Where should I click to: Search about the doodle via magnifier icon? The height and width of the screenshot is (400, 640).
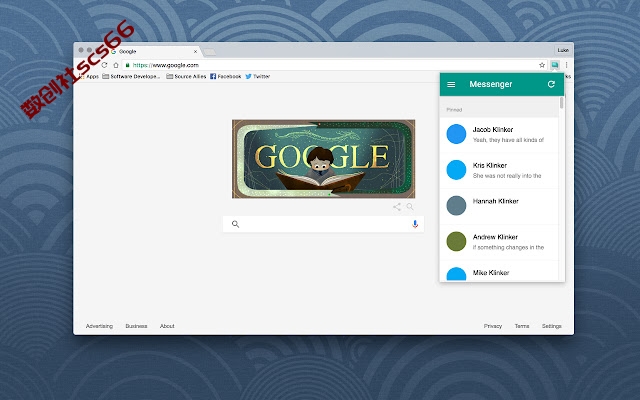click(410, 207)
